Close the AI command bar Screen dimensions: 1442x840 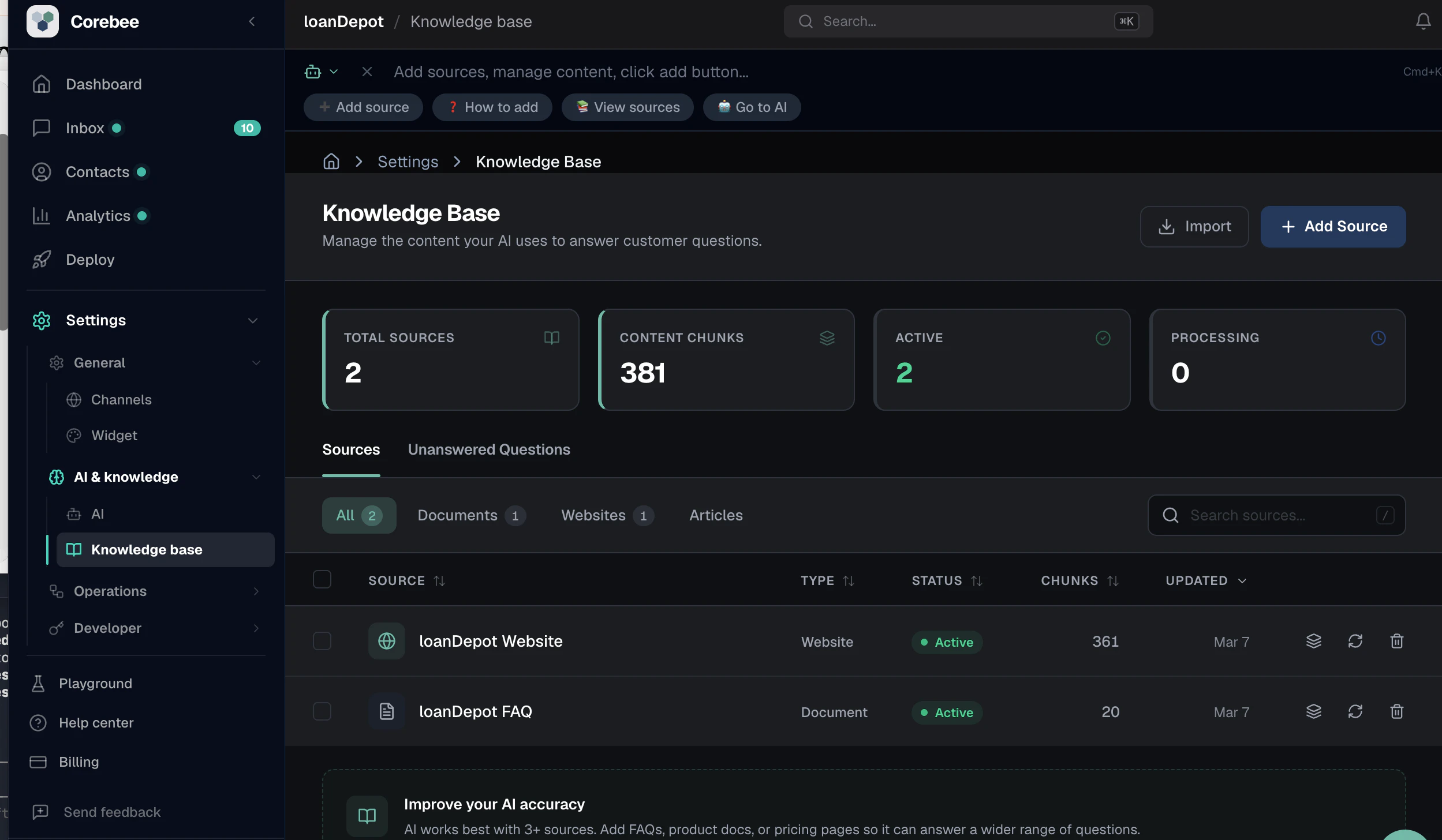tap(367, 72)
